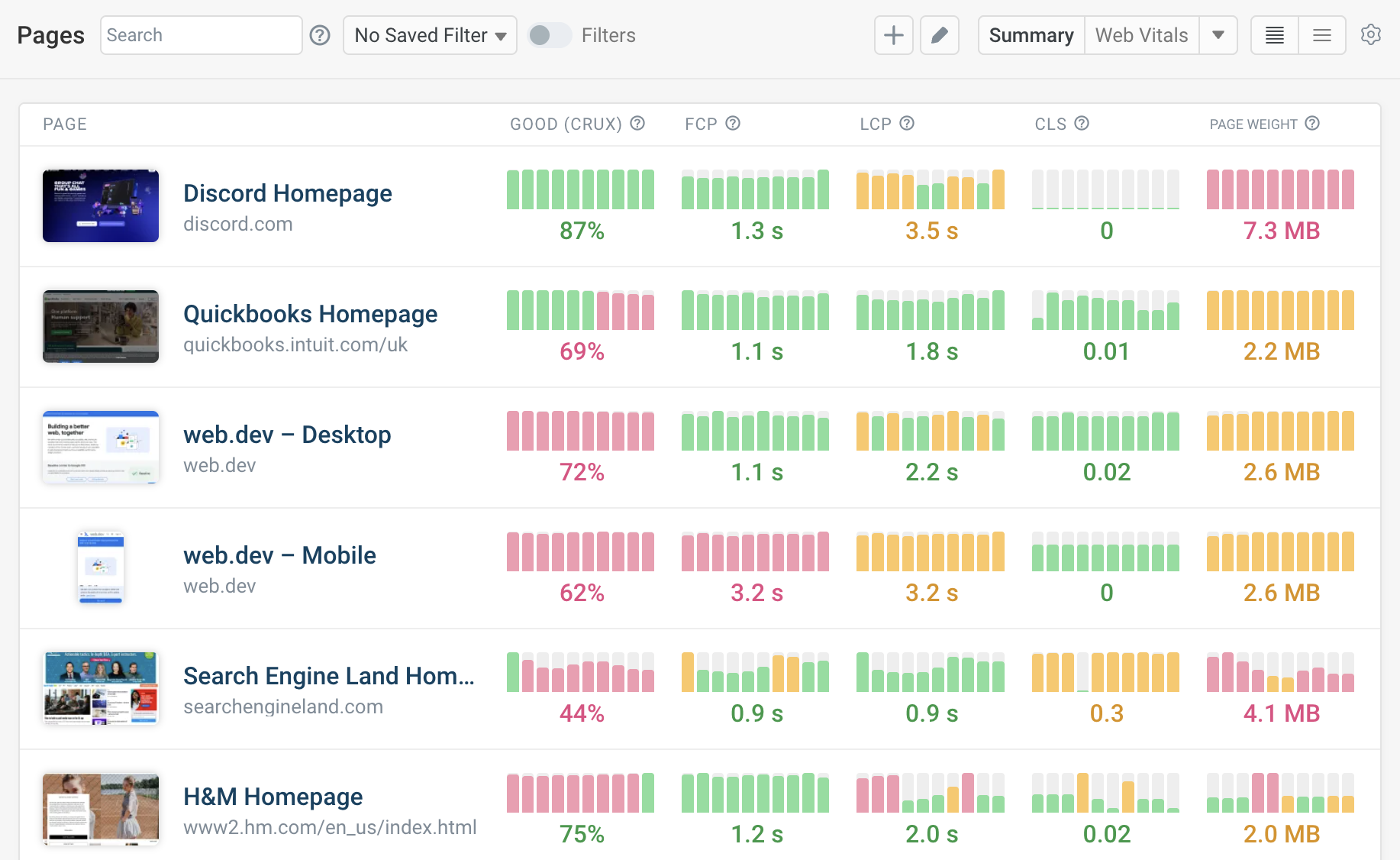Sort by PAGE WEIGHT column header

click(1253, 124)
